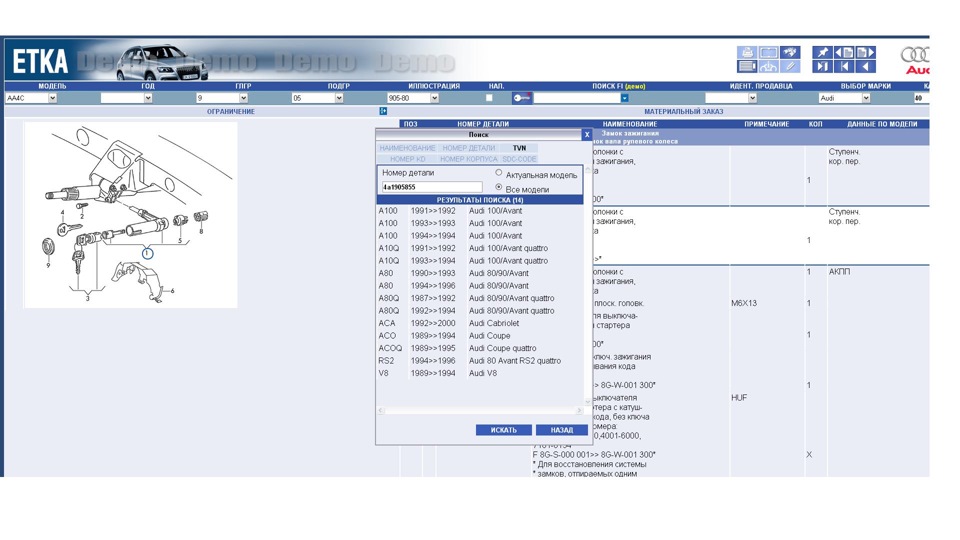Select result ACA 1992>>2000 Audi Cabriolet
This screenshot has width=960, height=540.
[x=479, y=323]
